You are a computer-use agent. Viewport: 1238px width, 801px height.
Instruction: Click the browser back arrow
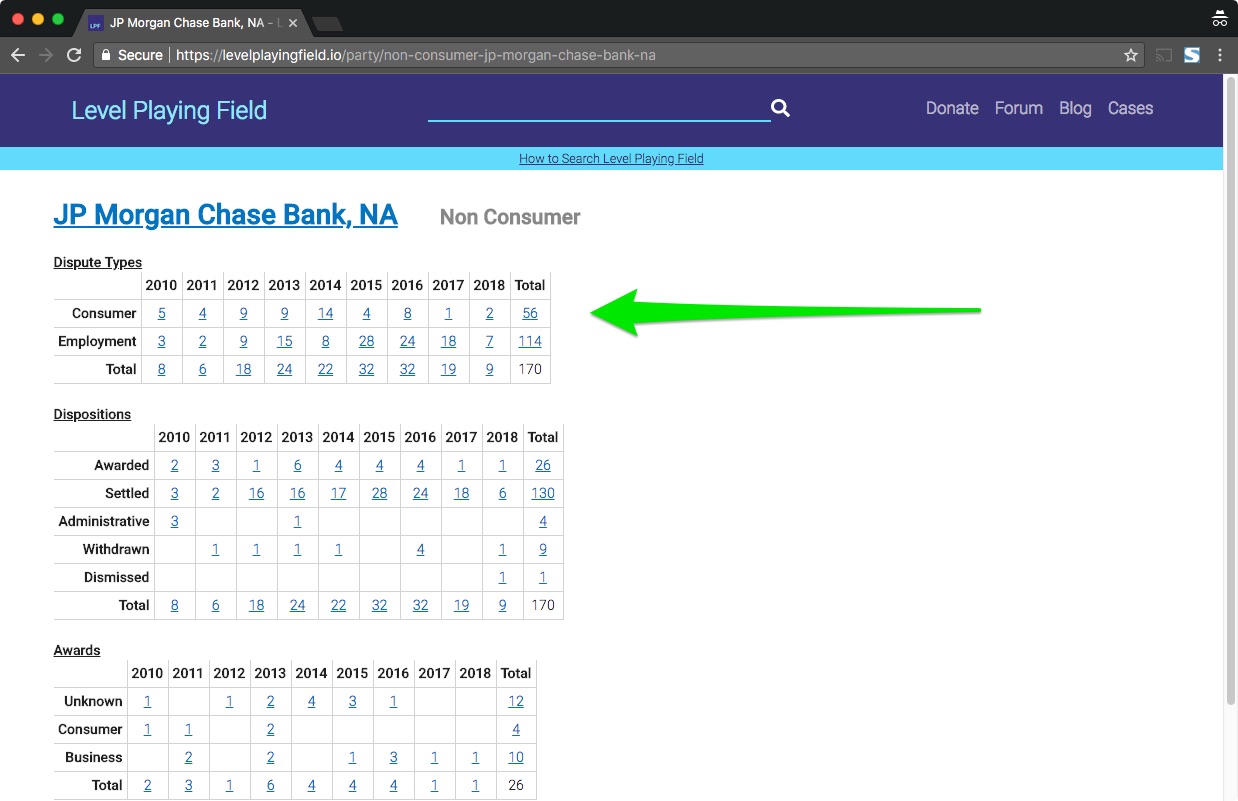click(17, 55)
